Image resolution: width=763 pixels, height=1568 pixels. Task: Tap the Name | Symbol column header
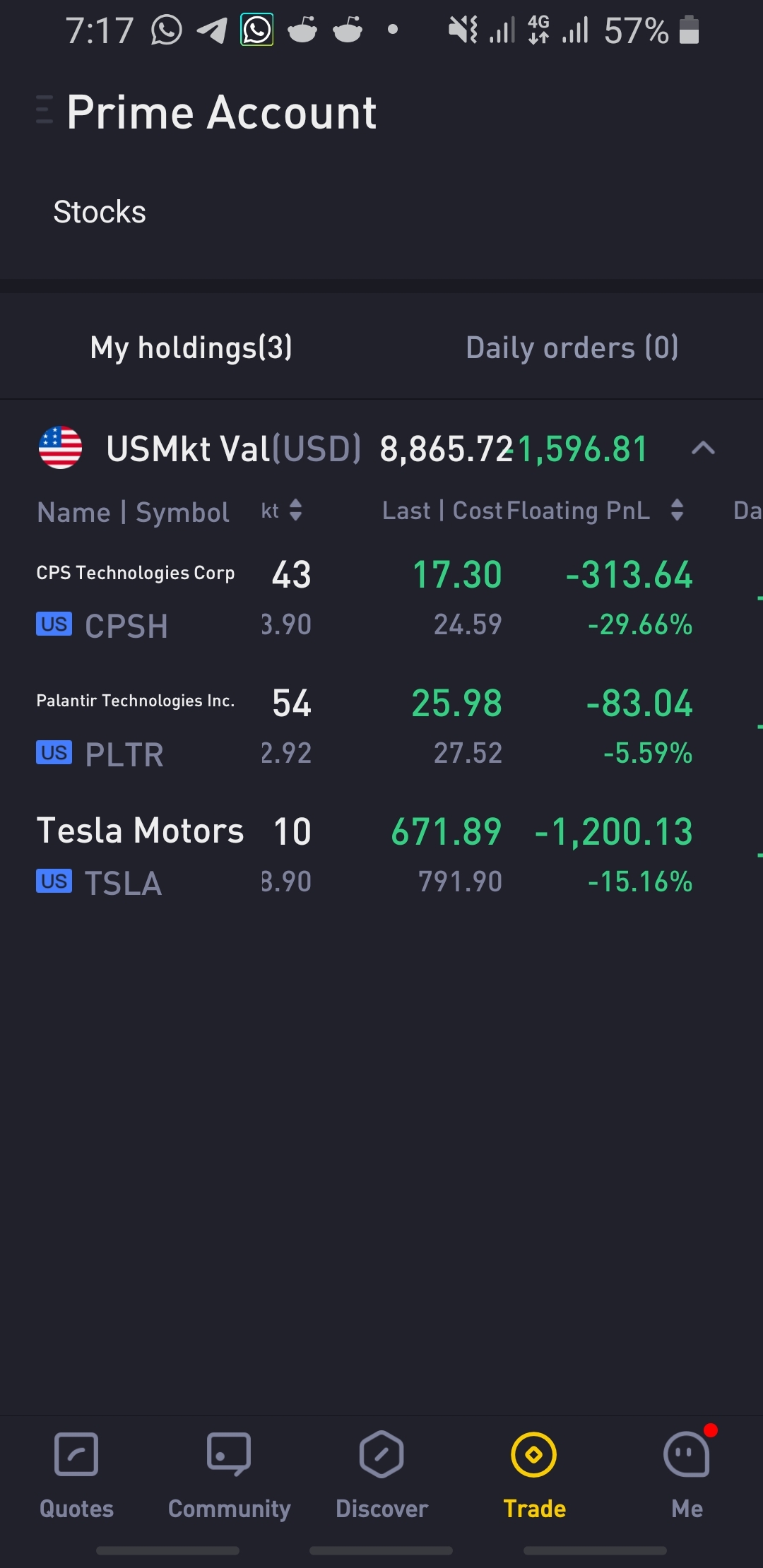point(133,512)
